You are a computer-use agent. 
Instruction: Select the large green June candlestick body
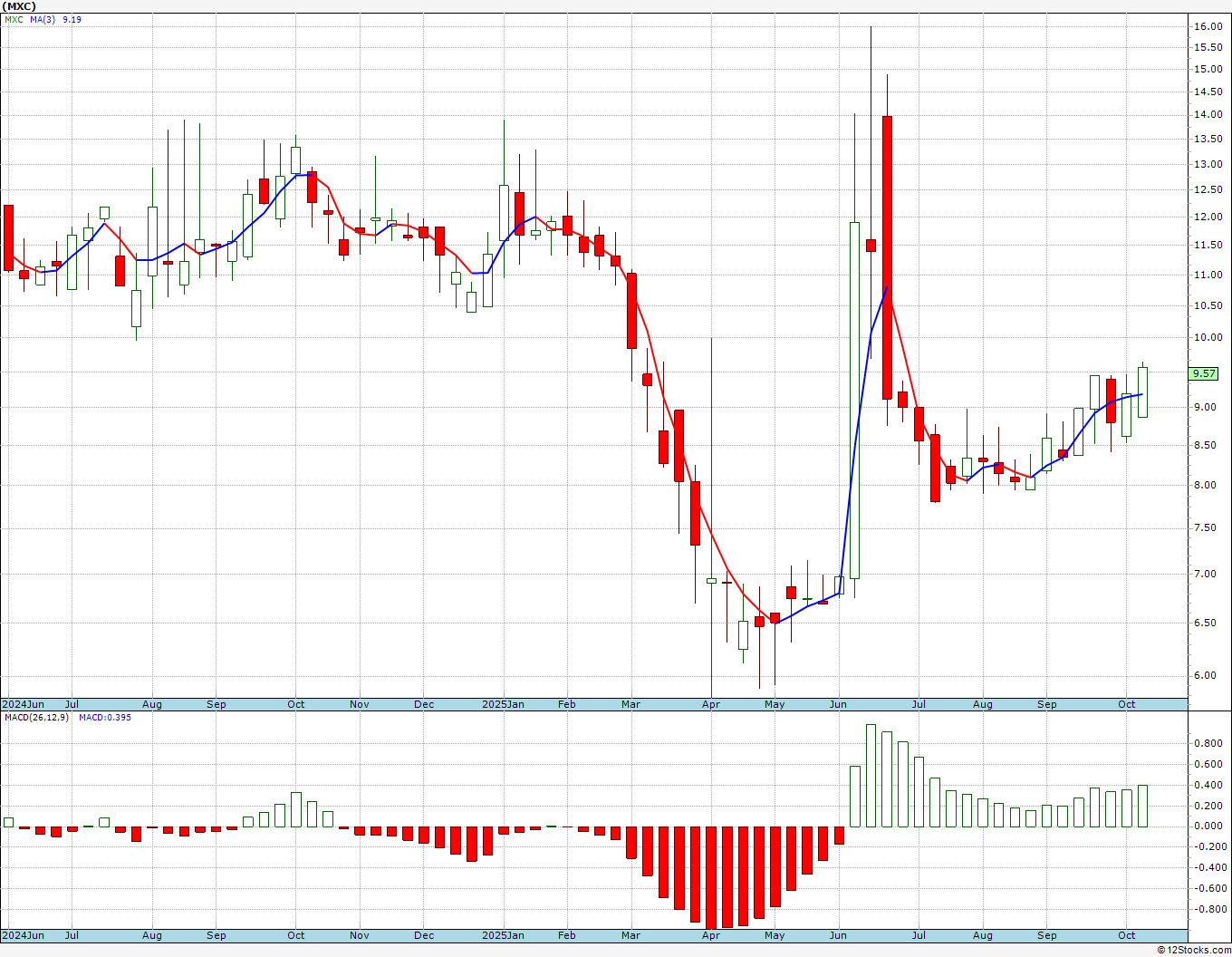click(854, 401)
